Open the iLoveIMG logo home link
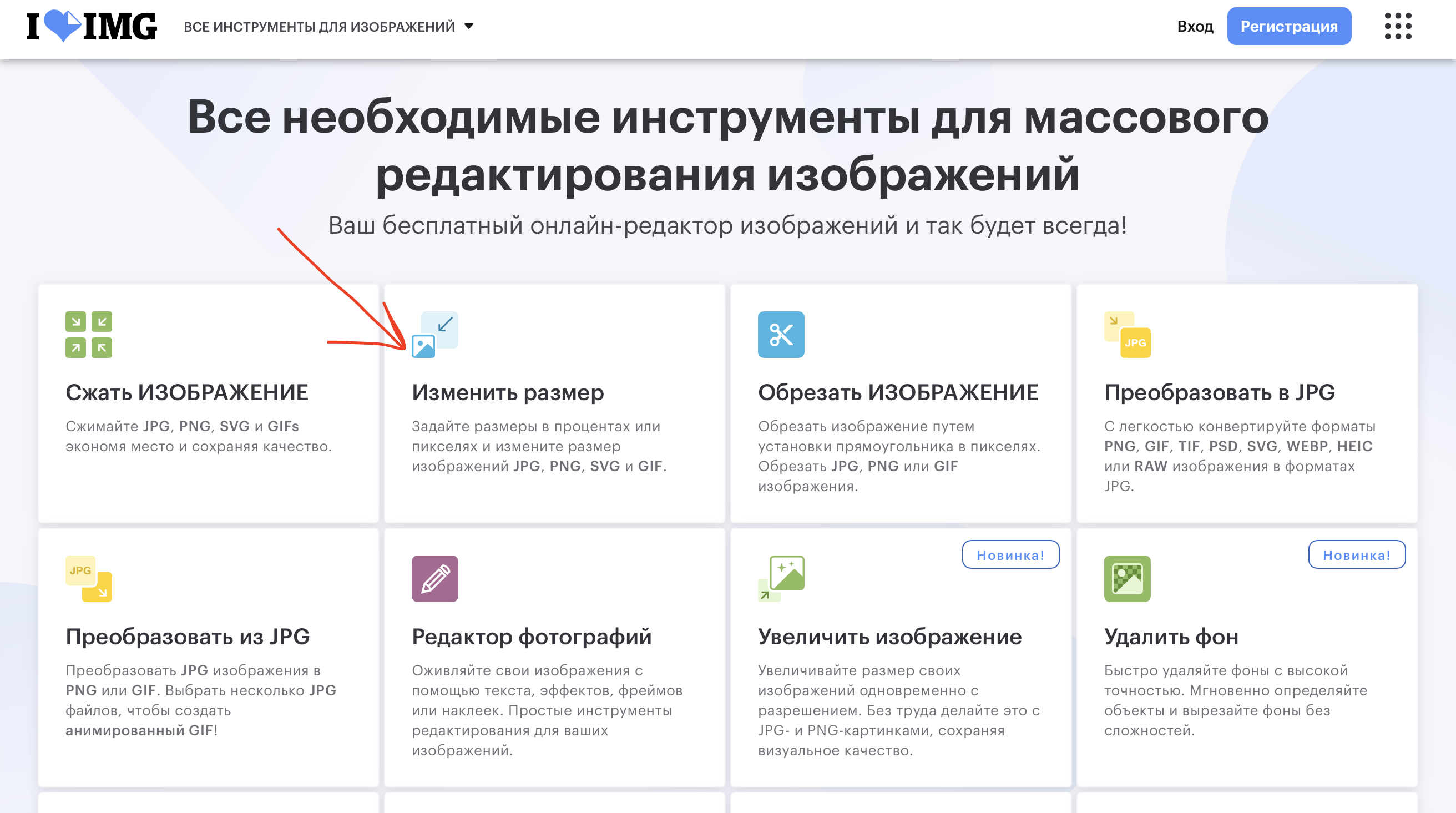This screenshot has height=813, width=1456. (92, 27)
